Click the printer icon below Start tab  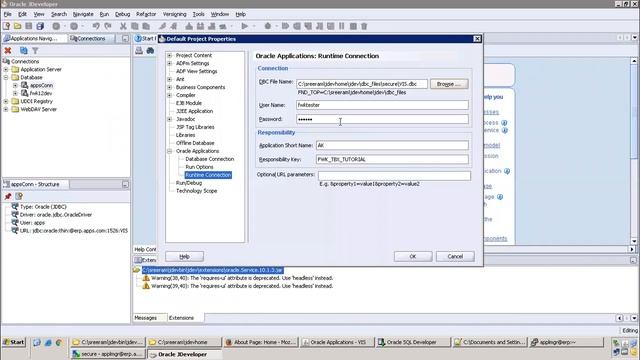click(139, 50)
